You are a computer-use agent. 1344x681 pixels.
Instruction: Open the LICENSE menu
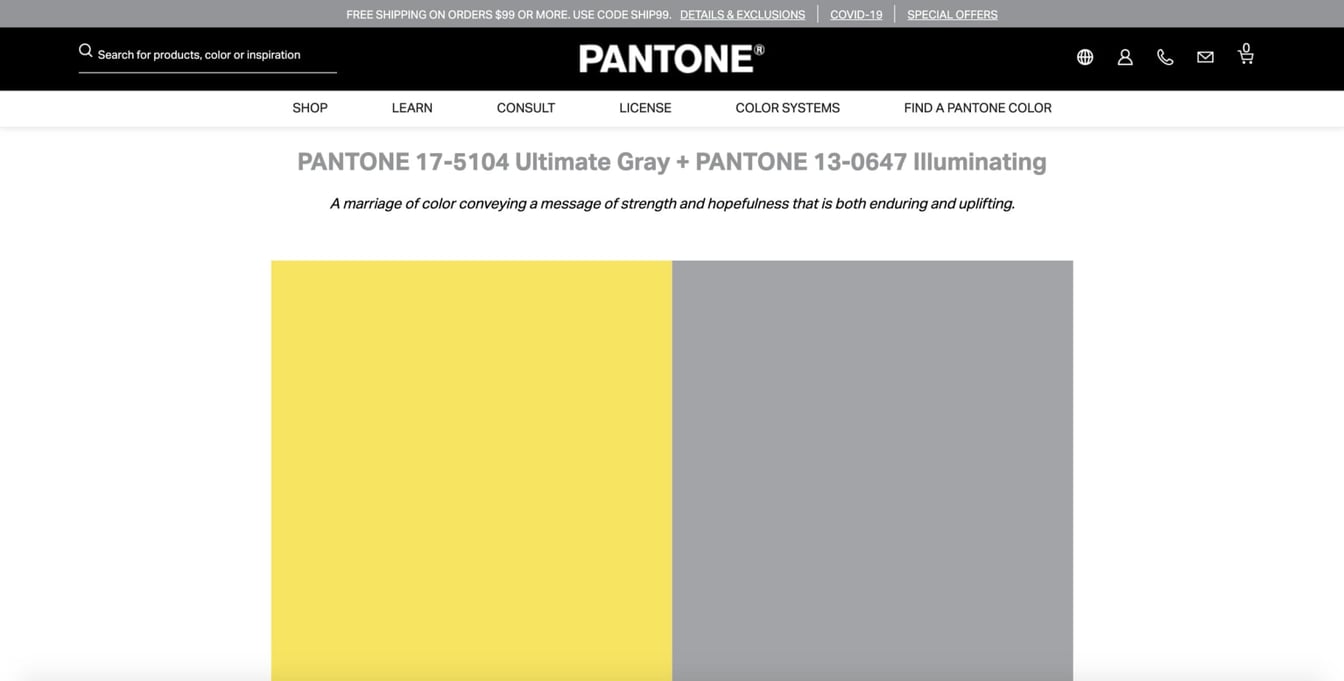click(645, 107)
